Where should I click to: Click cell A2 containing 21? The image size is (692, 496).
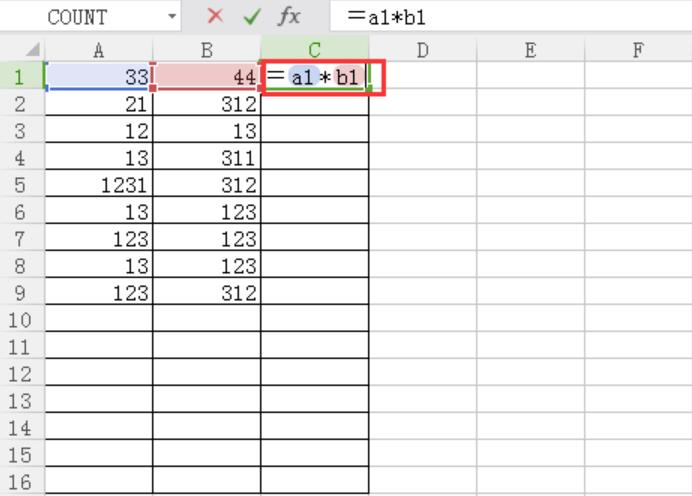(x=99, y=102)
